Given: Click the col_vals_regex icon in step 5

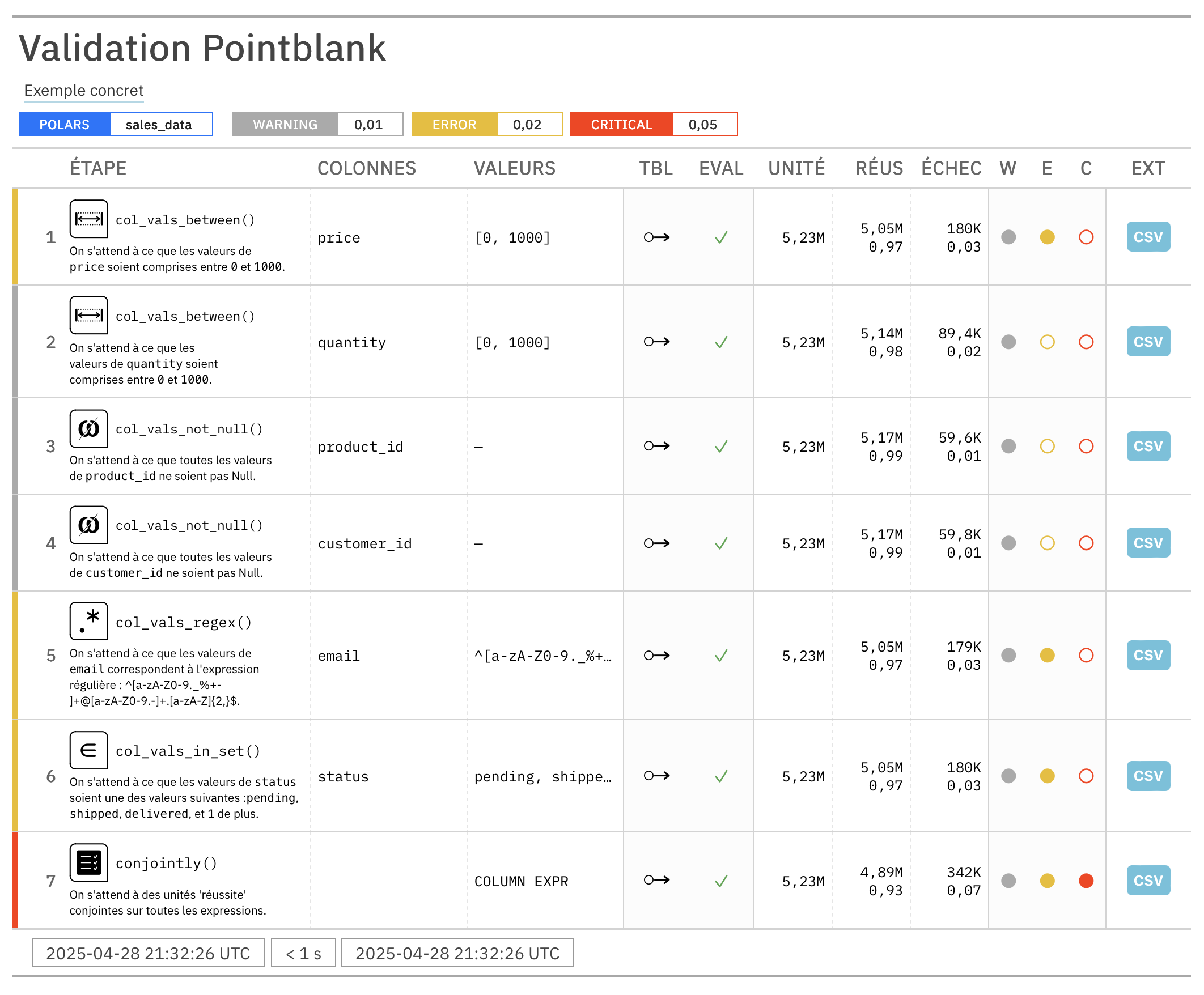Looking at the screenshot, I should pyautogui.click(x=89, y=621).
